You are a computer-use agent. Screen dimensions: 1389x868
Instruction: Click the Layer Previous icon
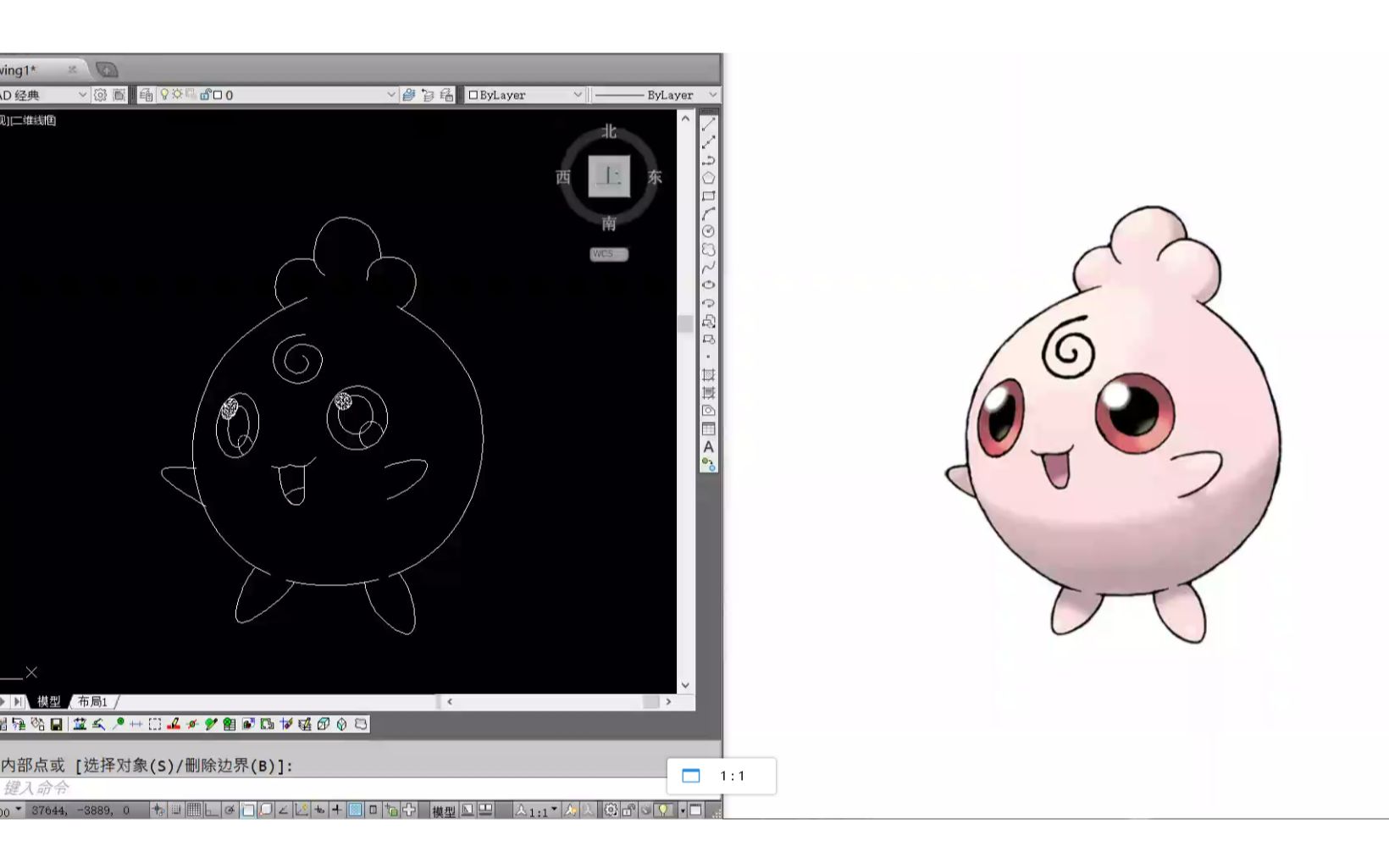[428, 95]
